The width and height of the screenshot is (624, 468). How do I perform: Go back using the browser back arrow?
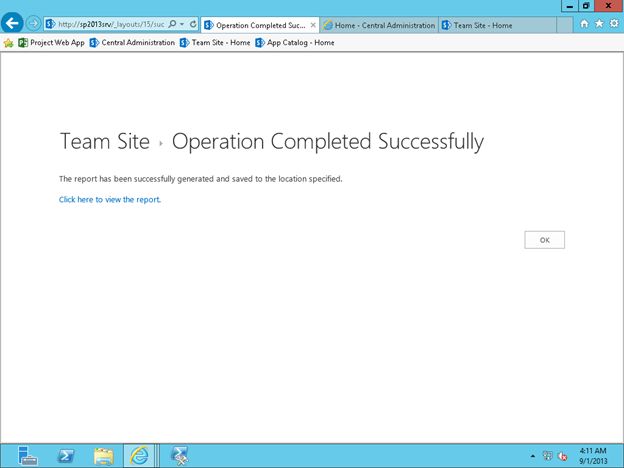click(12, 23)
